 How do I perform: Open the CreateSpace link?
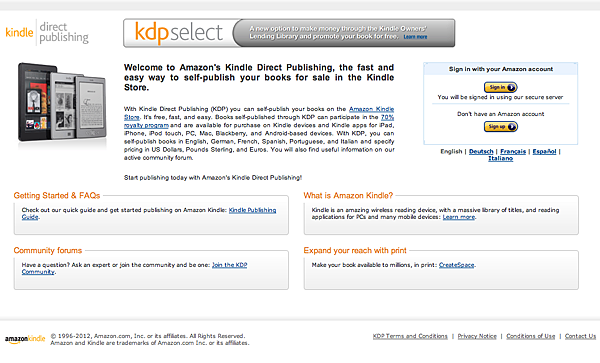tap(457, 265)
